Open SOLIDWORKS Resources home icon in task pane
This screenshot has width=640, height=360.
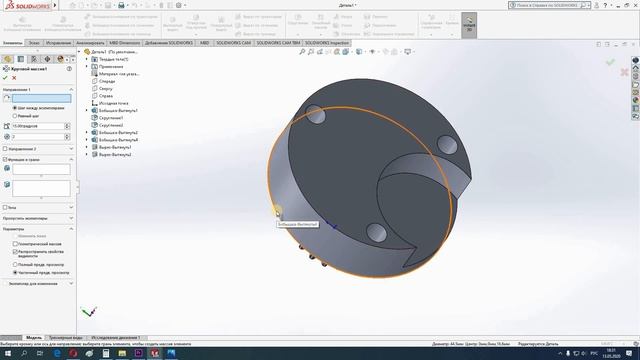coord(636,68)
